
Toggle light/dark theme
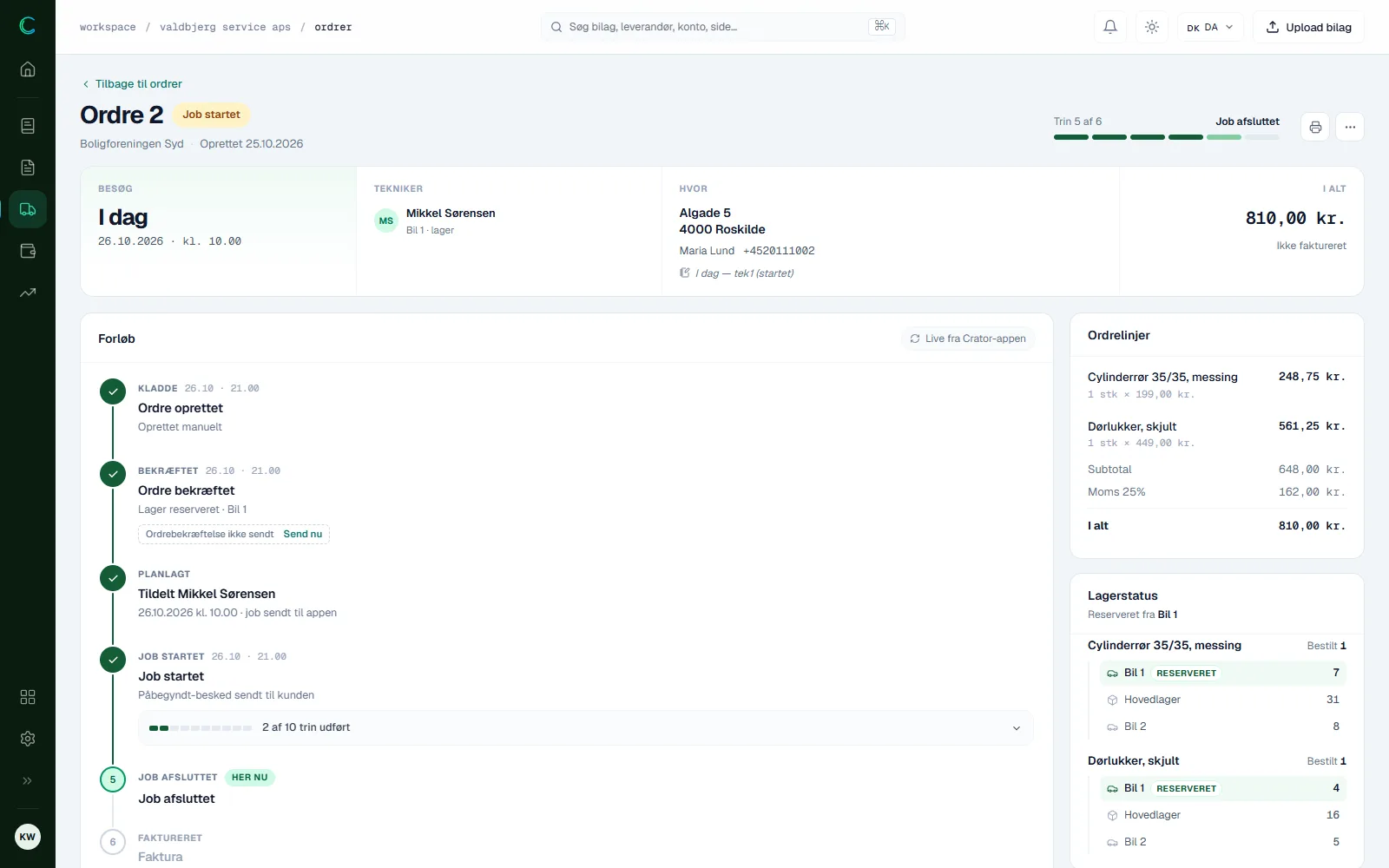tap(1152, 27)
